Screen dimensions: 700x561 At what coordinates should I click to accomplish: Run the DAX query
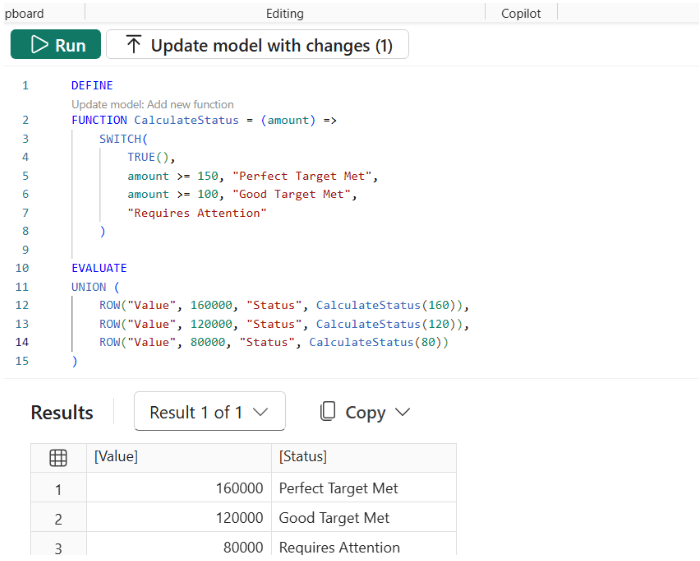(56, 44)
